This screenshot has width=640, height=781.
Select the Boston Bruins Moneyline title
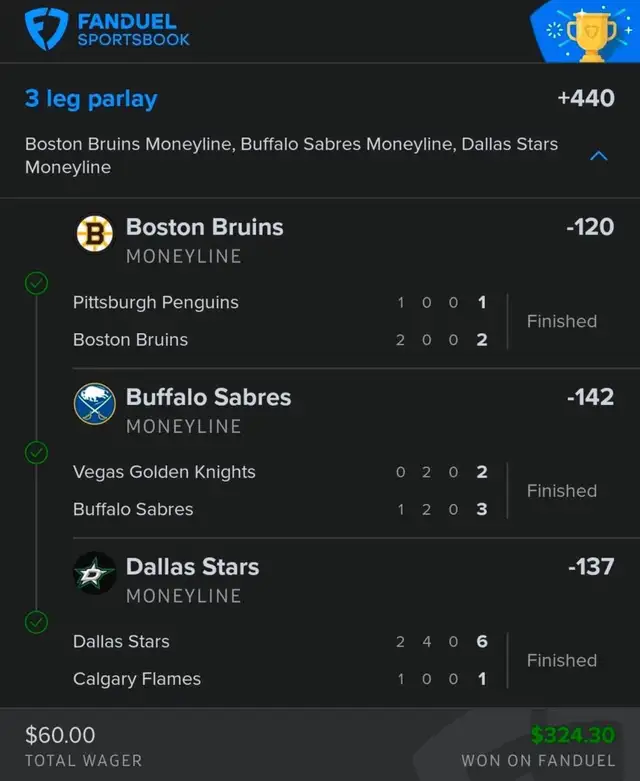tap(204, 228)
